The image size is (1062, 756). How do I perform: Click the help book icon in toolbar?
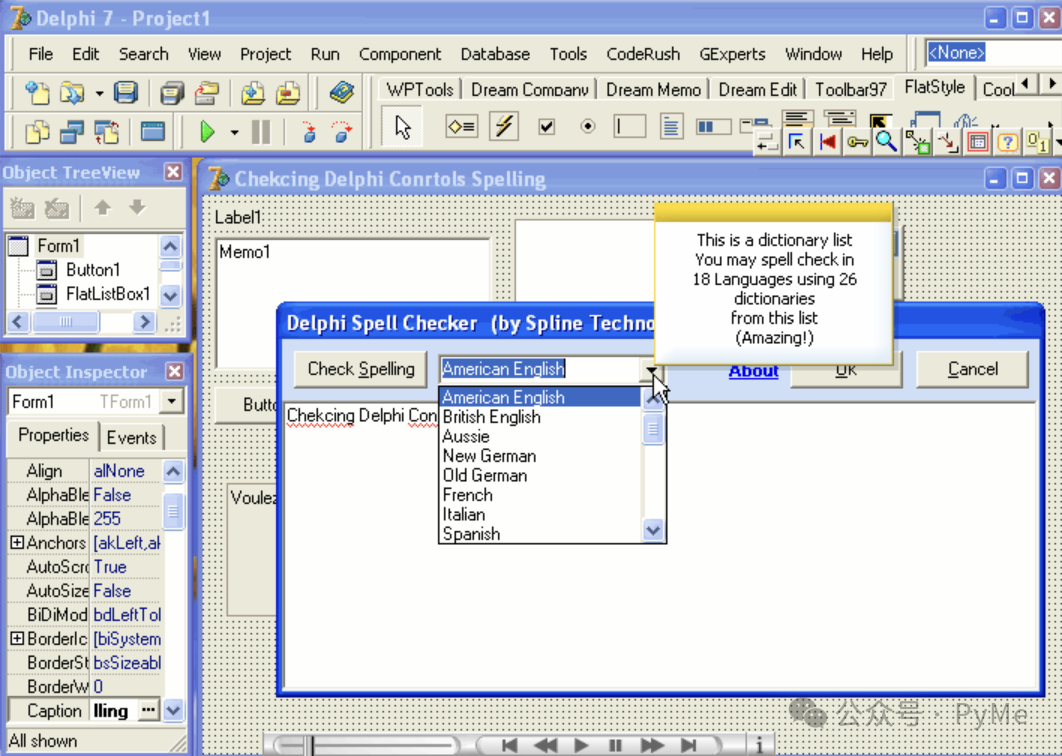coord(342,93)
